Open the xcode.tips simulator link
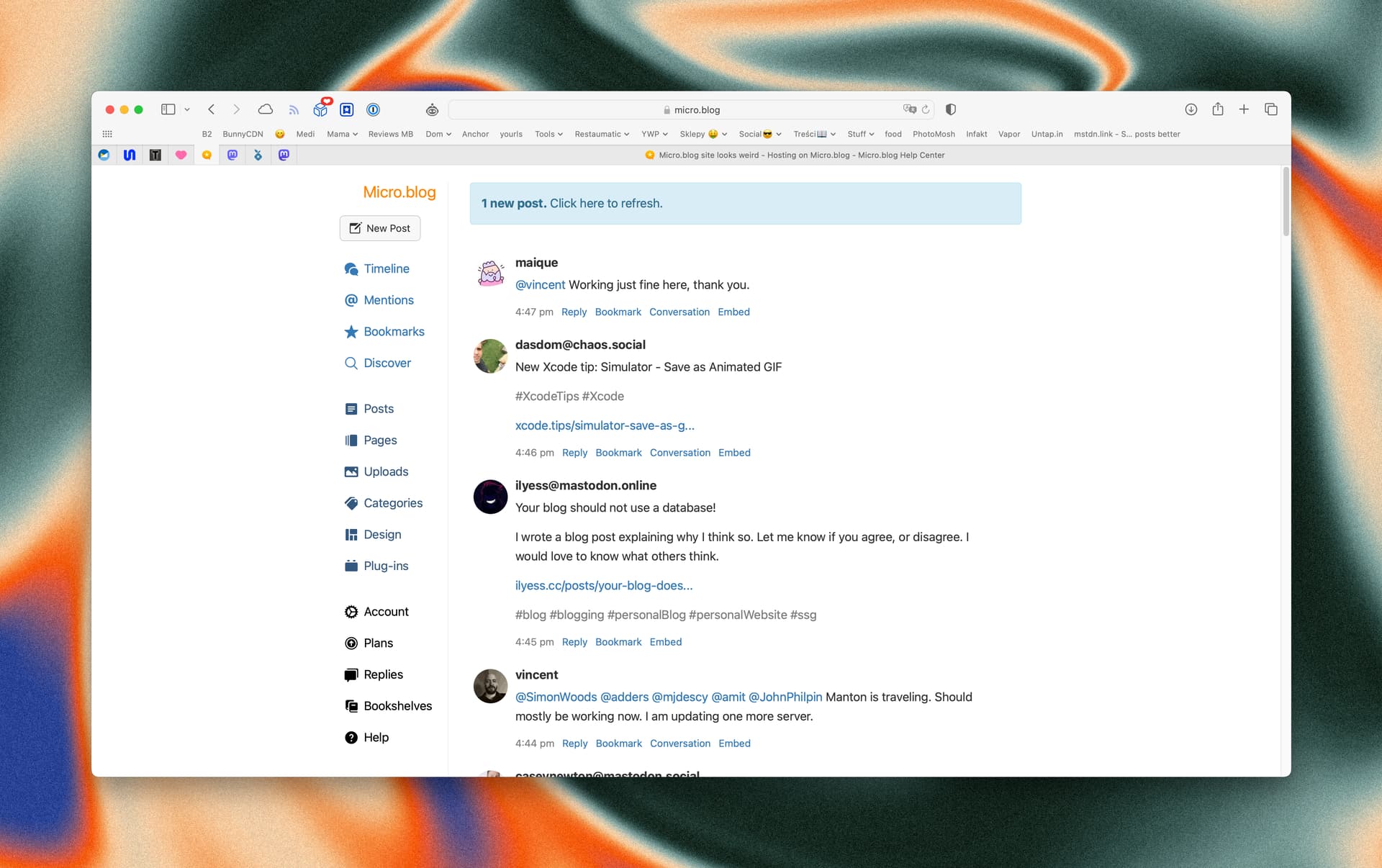Viewport: 1382px width, 868px height. coord(605,425)
